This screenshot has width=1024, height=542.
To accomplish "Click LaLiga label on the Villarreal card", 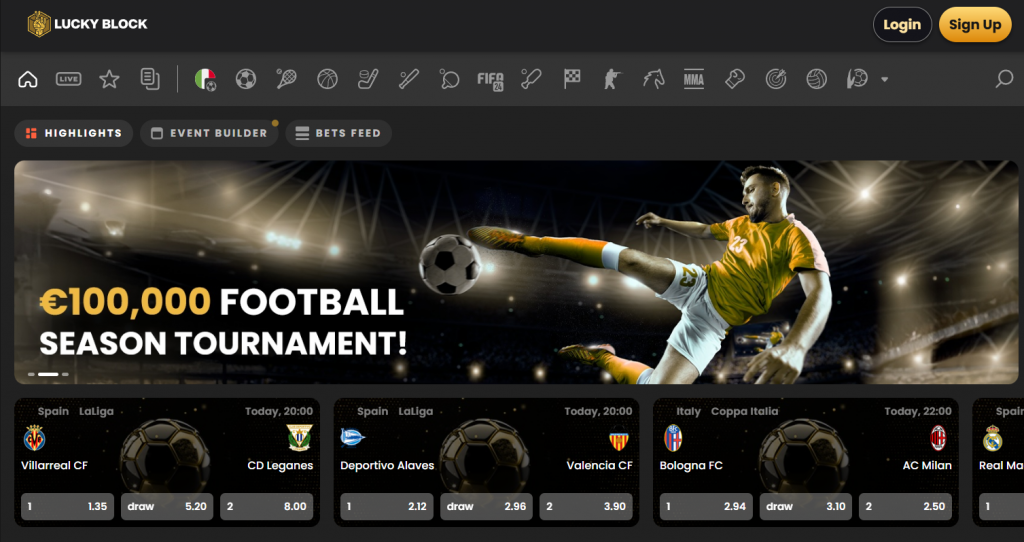I will click(97, 411).
